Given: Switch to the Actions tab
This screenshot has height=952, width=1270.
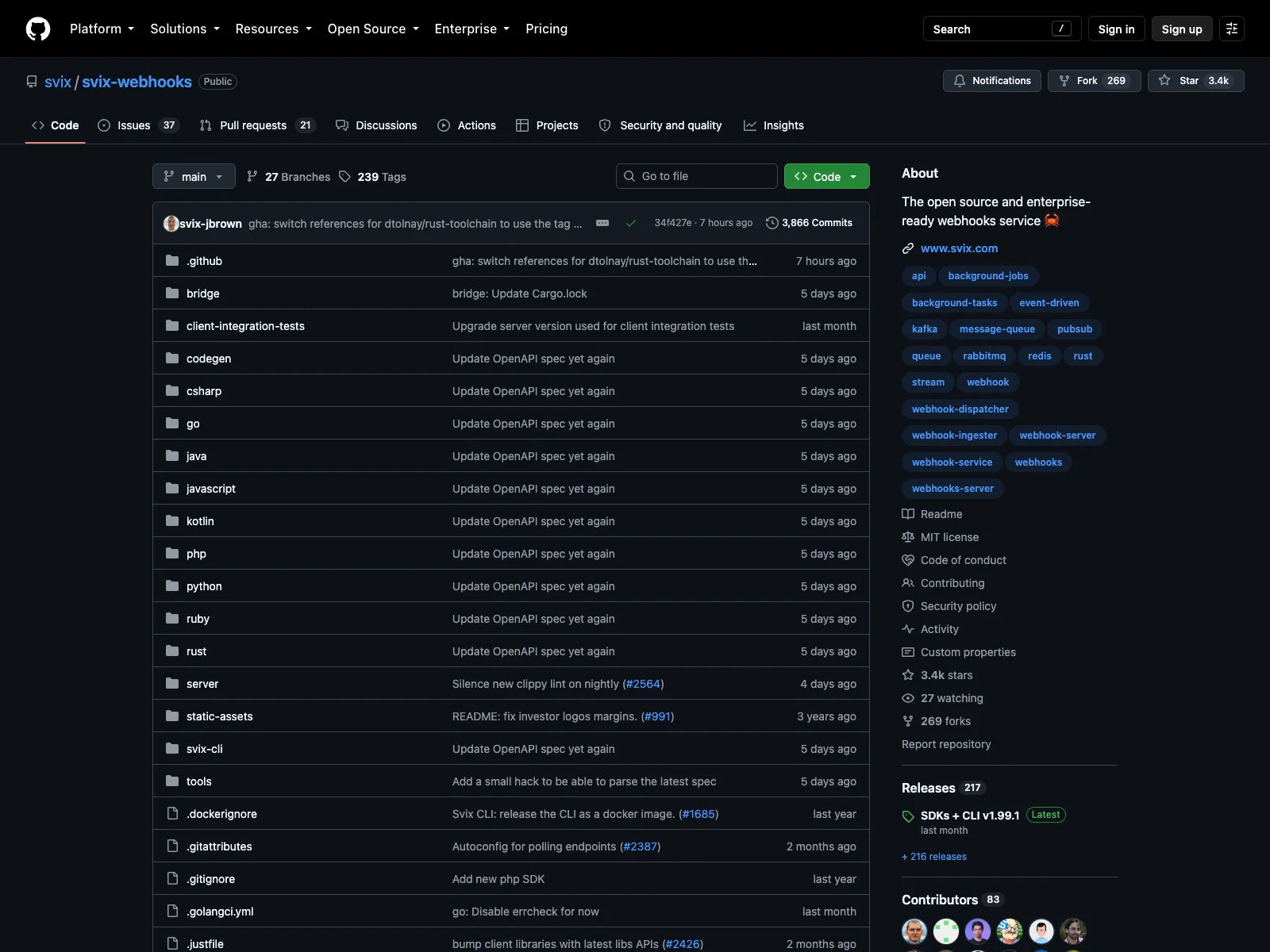Looking at the screenshot, I should pos(467,125).
